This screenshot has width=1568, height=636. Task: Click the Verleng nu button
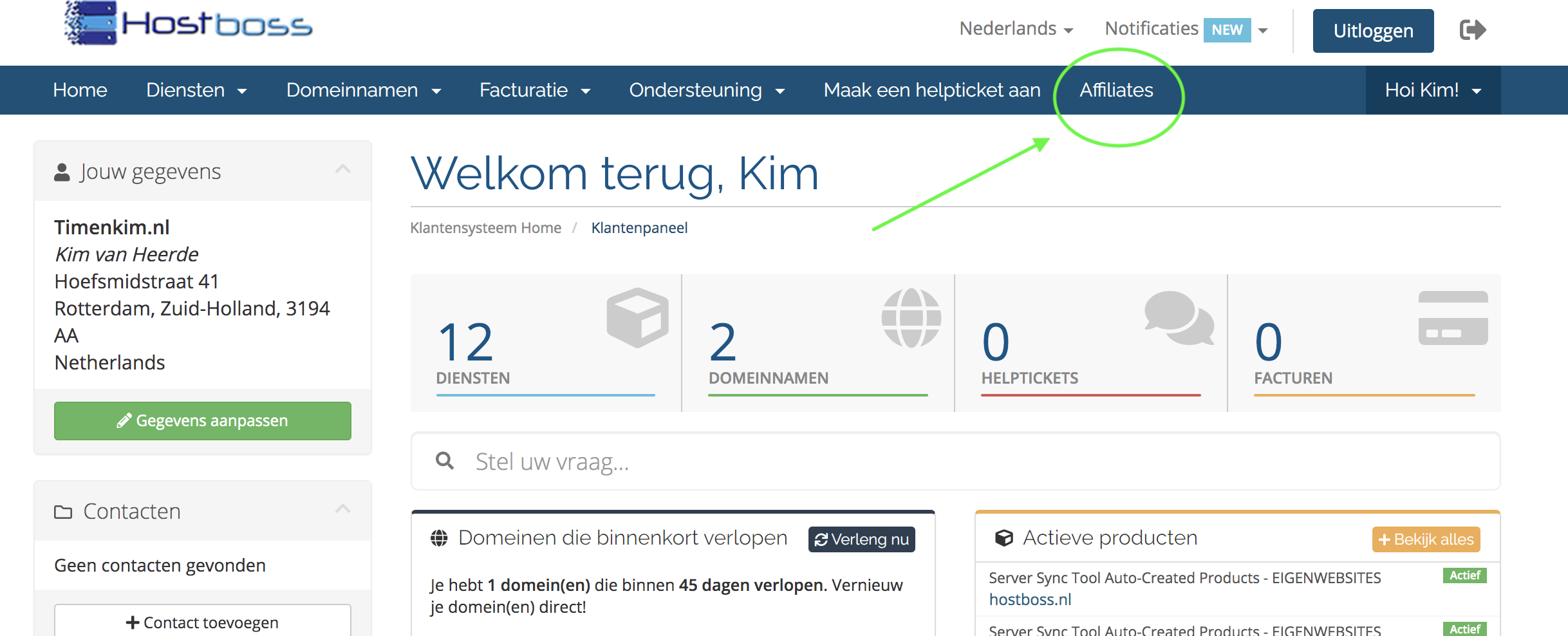[861, 539]
